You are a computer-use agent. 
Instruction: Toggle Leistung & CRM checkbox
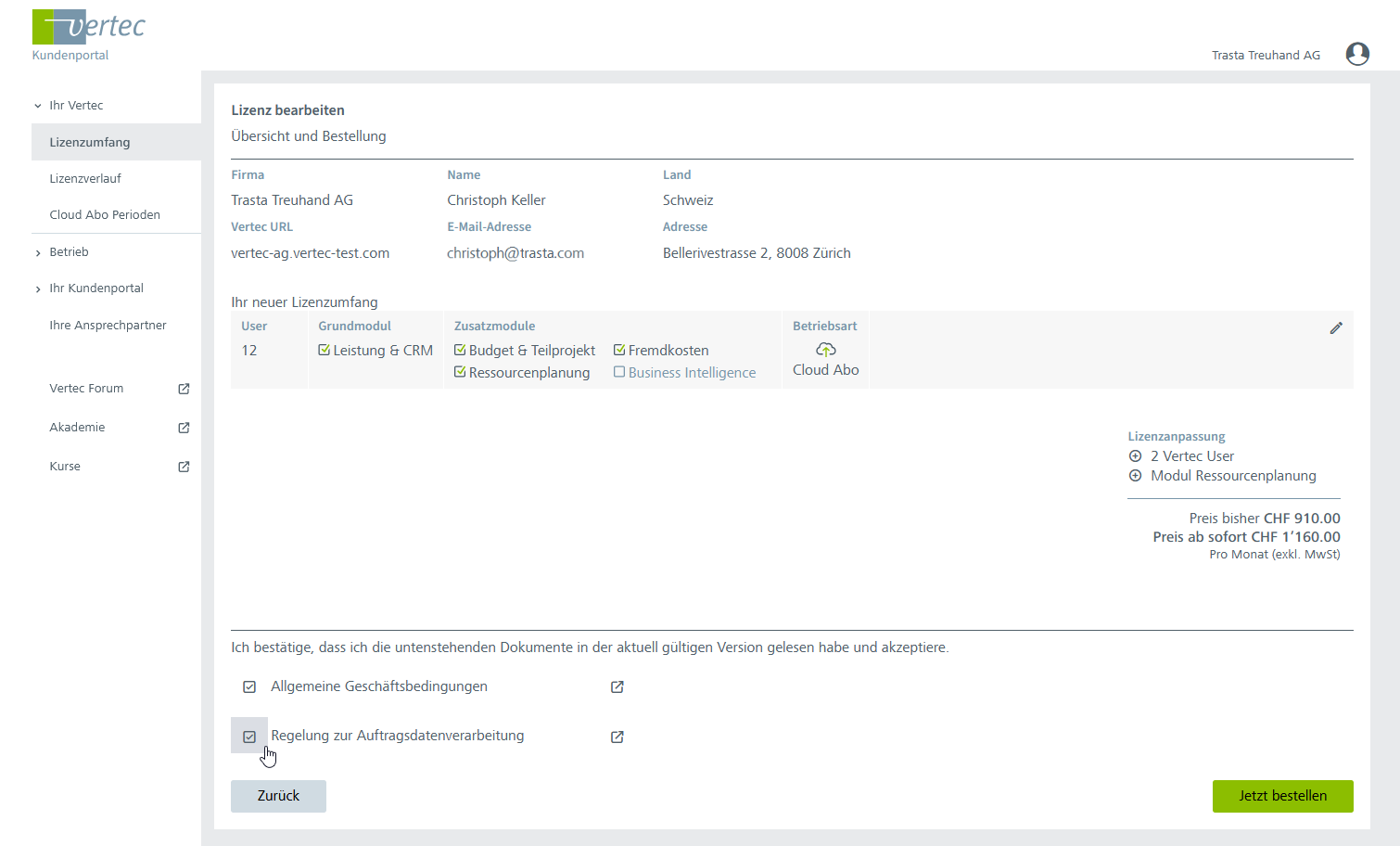(325, 350)
